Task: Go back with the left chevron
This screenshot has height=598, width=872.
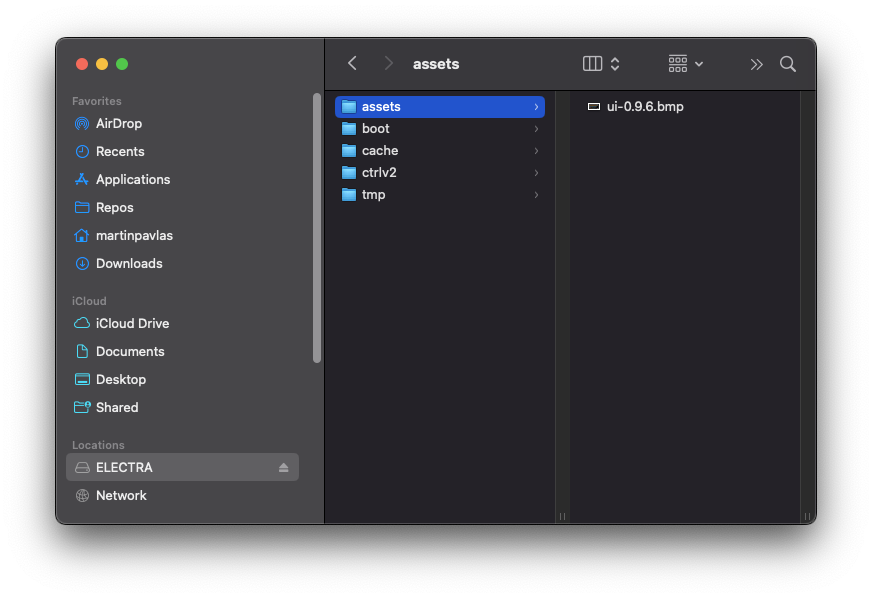Action: pyautogui.click(x=352, y=63)
